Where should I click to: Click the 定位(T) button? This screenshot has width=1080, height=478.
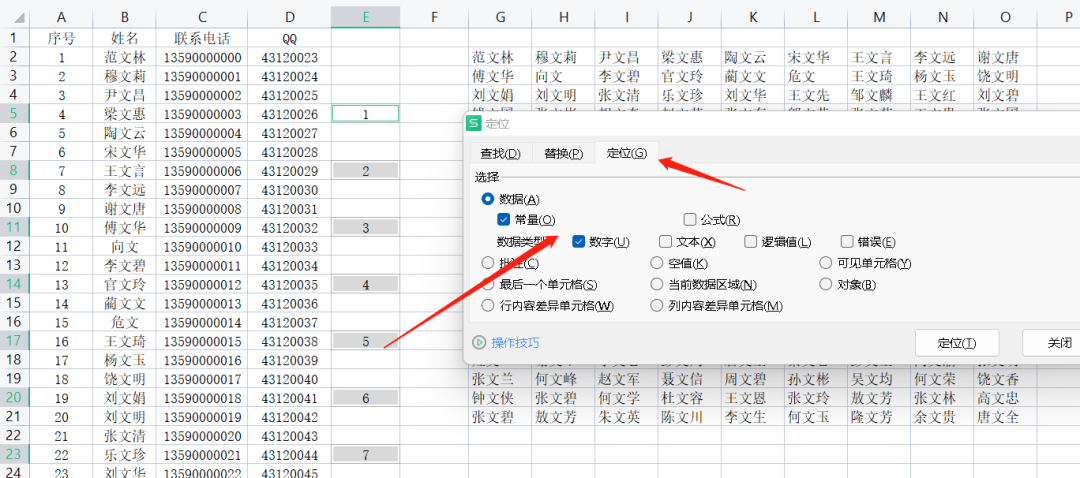[957, 343]
